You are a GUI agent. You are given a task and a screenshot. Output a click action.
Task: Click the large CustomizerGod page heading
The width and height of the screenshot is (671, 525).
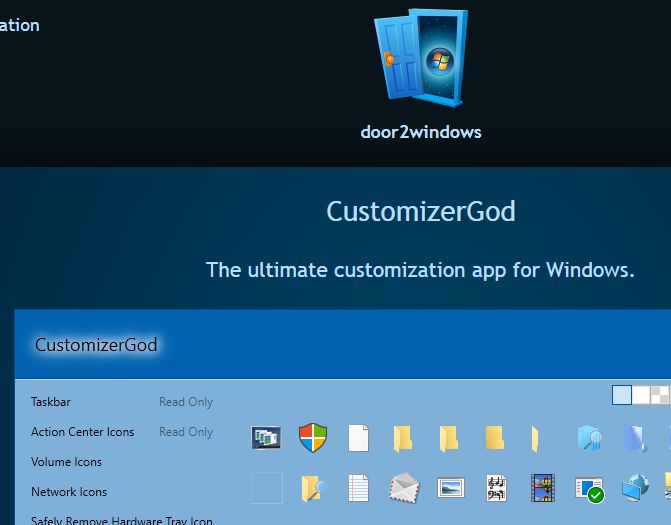pos(421,211)
